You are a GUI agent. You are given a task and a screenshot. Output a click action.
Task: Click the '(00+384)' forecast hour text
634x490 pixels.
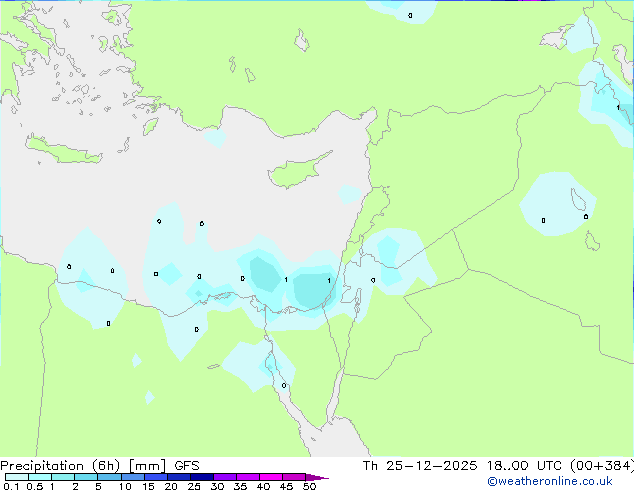pyautogui.click(x=602, y=466)
